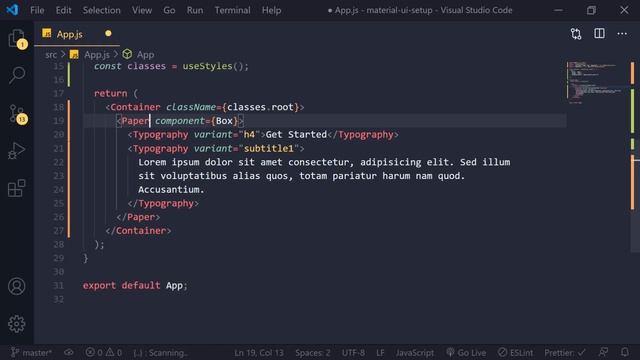Viewport: 640px width, 360px height.
Task: Click the VS Code logo icon
Action: click(x=12, y=9)
